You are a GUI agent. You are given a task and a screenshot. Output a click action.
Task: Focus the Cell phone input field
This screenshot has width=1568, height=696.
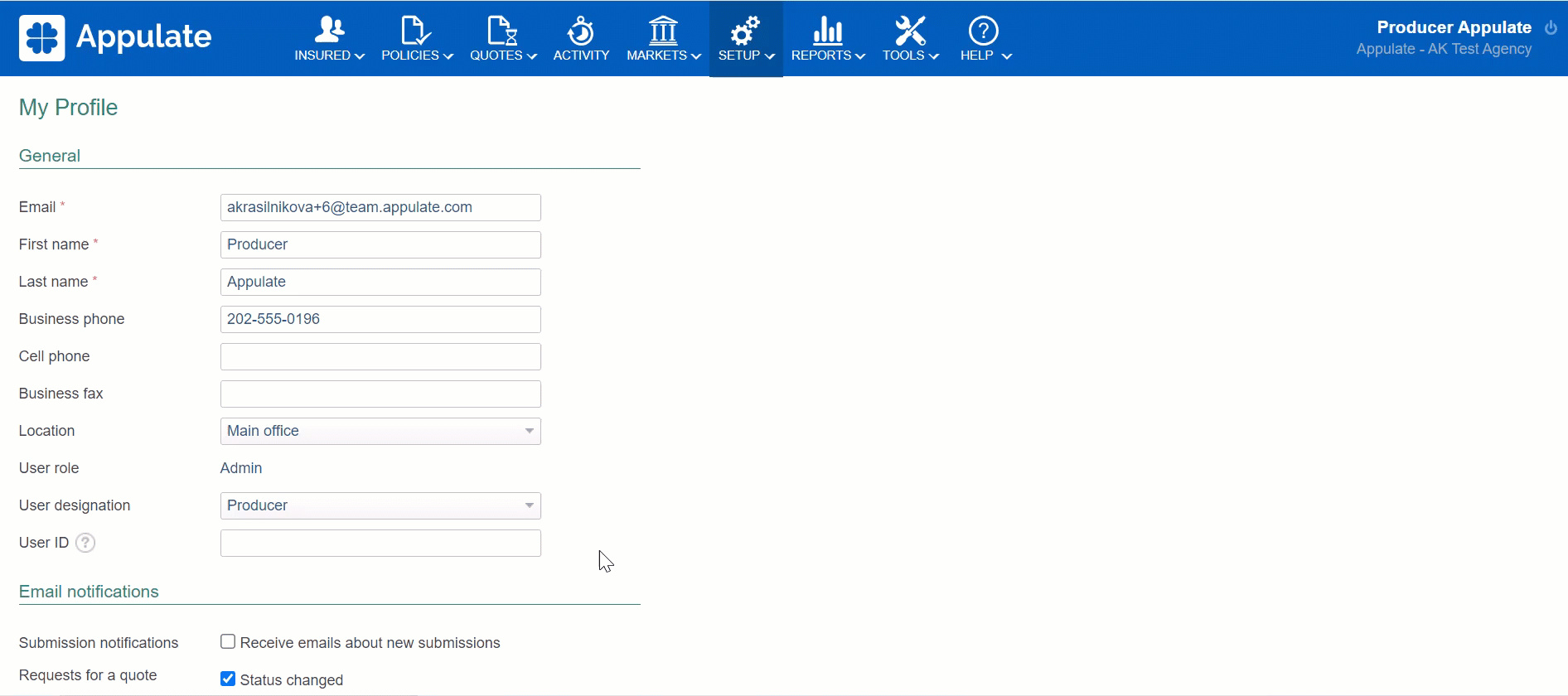coord(380,356)
